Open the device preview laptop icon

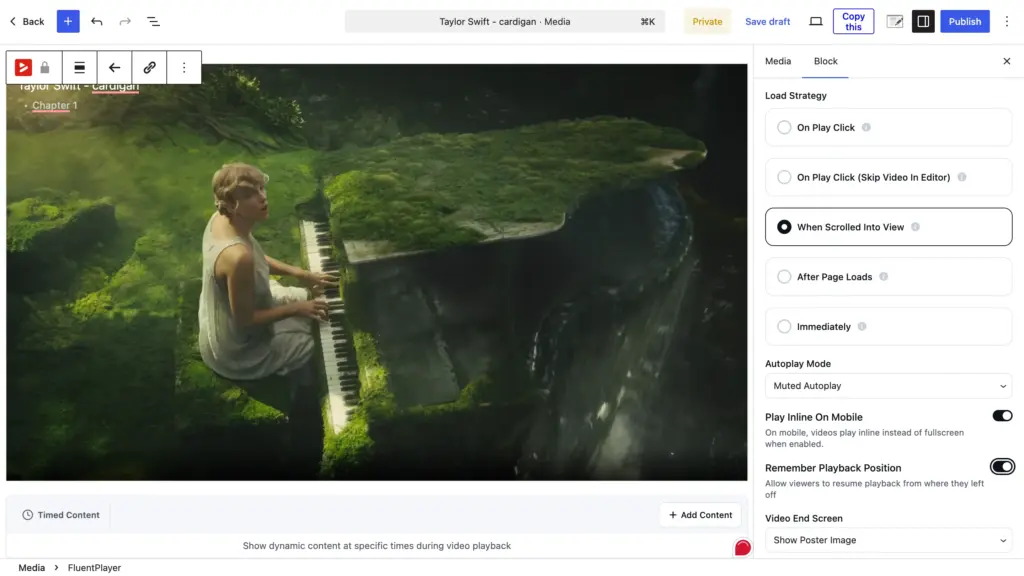coord(816,22)
